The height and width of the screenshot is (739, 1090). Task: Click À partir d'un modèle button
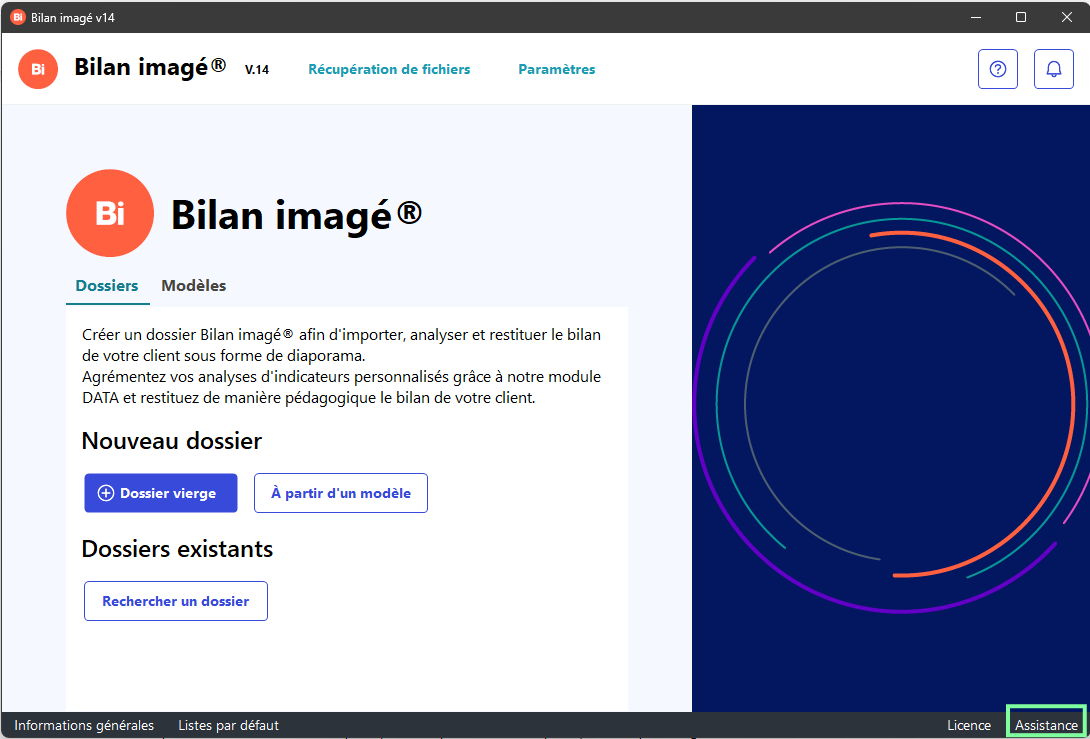(x=341, y=493)
